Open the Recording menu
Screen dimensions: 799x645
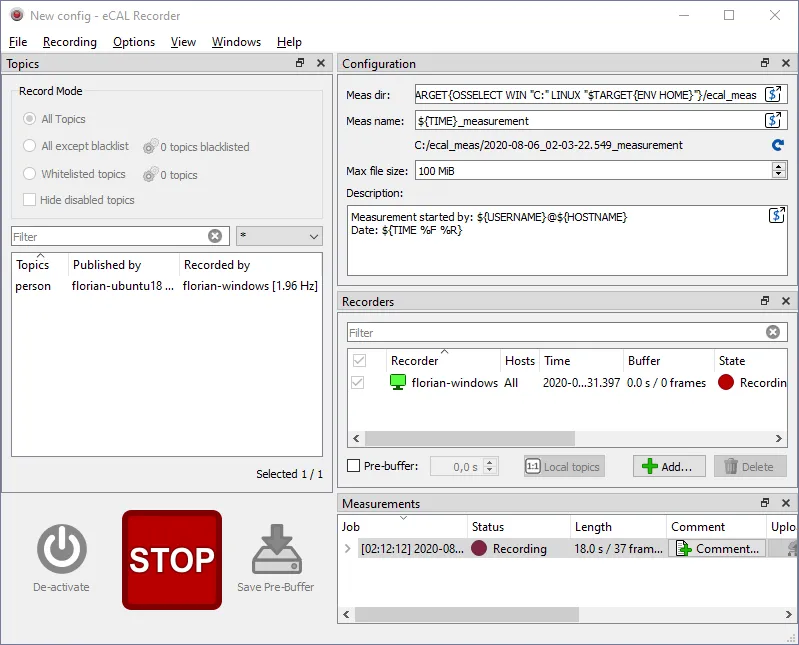coord(70,42)
